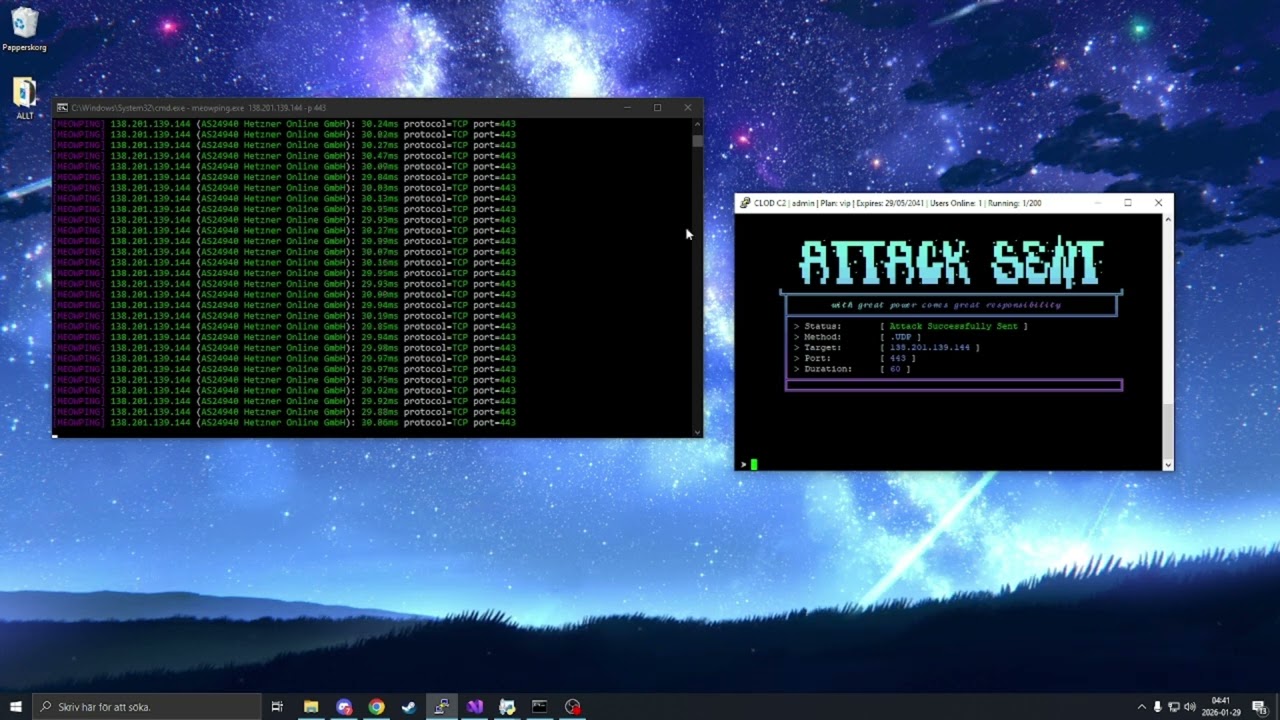Show hidden system tray icons
The height and width of the screenshot is (720, 1280).
1141,706
